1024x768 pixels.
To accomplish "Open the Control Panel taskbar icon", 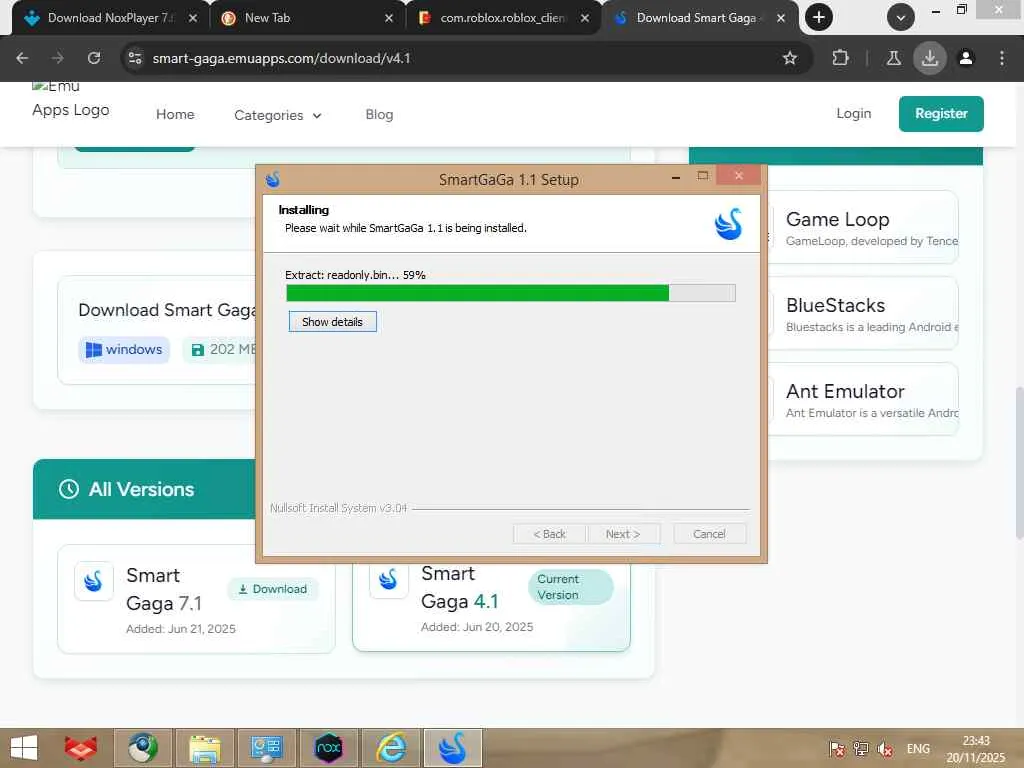I will tap(266, 748).
